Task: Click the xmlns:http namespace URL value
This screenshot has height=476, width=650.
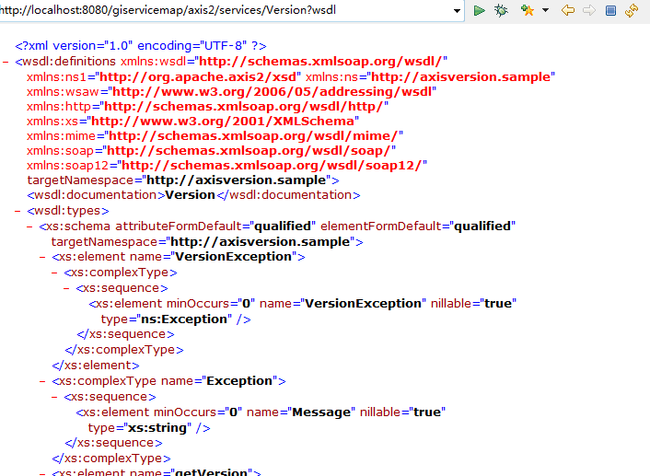Action: coord(244,107)
